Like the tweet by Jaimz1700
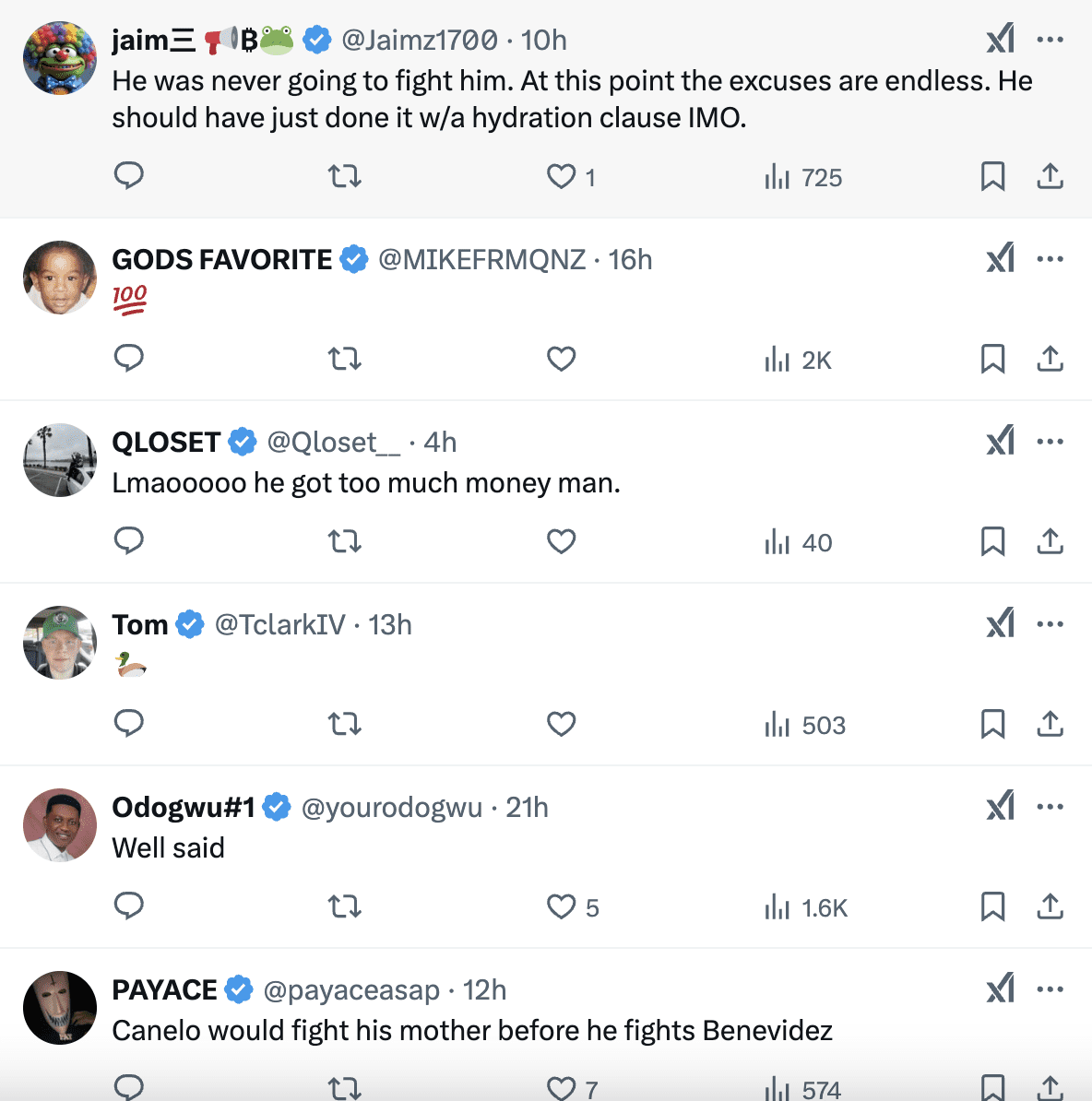This screenshot has height=1101, width=1092. click(561, 175)
